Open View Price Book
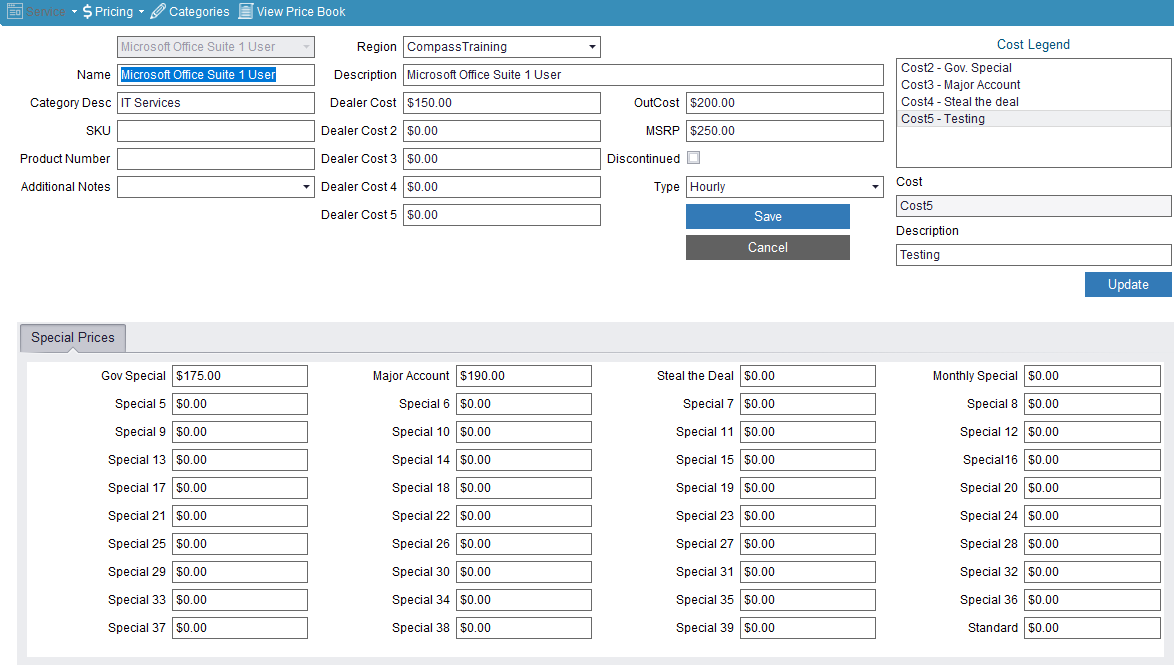1174x665 pixels. click(x=292, y=11)
